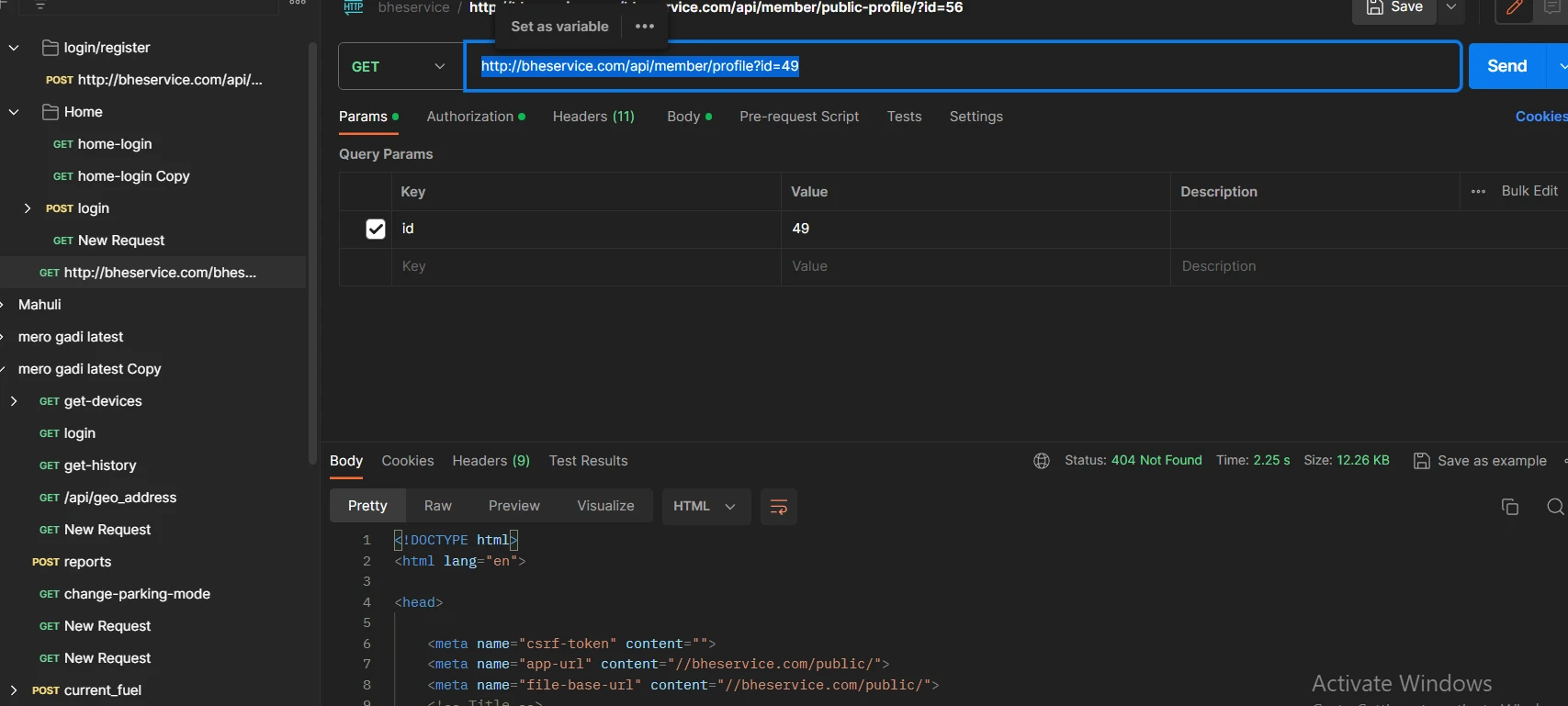The height and width of the screenshot is (706, 1568).
Task: Click Save as example
Action: [x=1480, y=461]
